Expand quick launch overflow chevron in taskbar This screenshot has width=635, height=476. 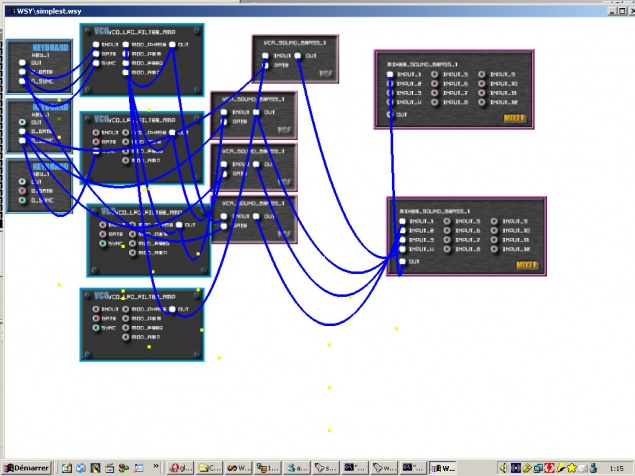(156, 467)
